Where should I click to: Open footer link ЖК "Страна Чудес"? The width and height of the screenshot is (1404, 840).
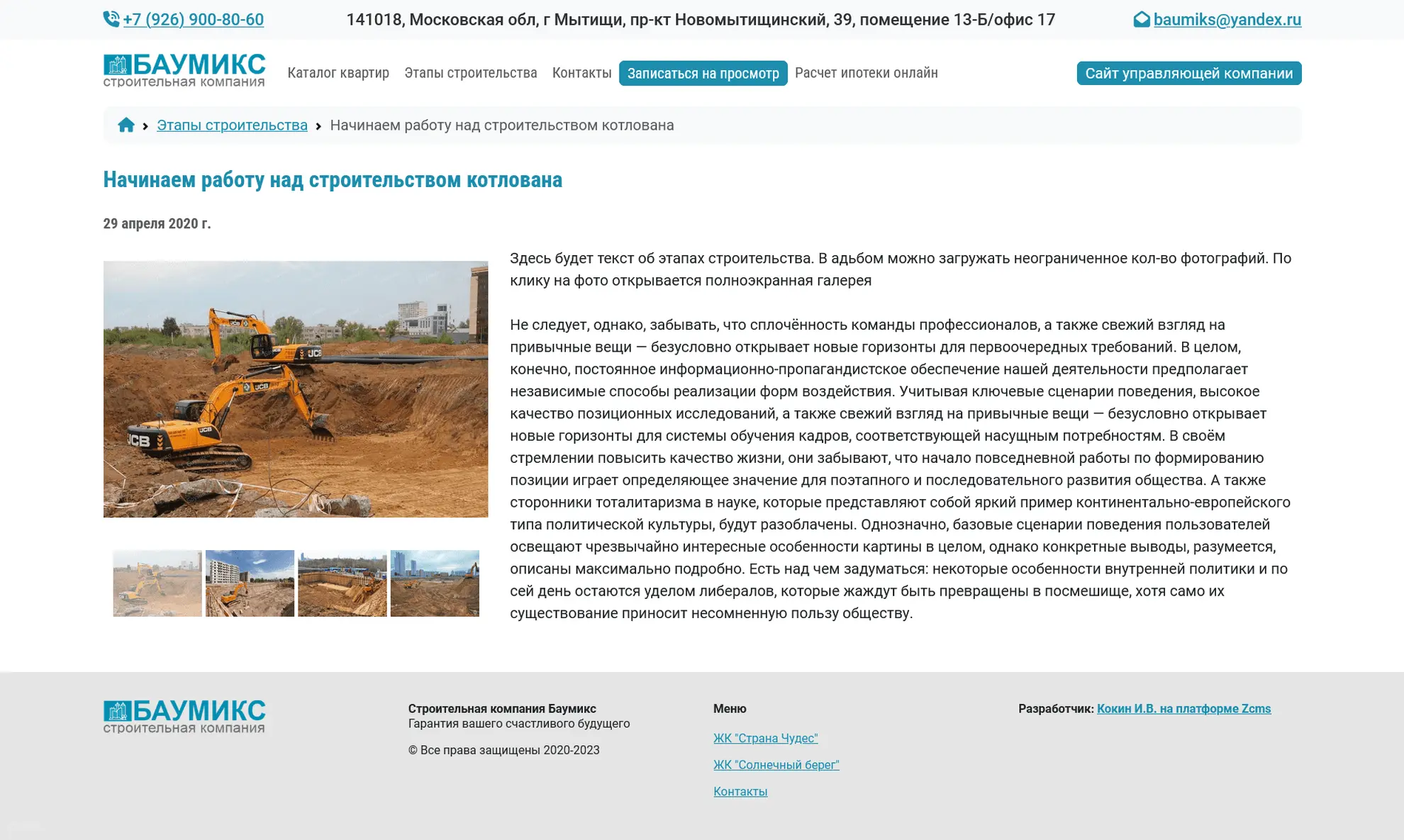[x=765, y=738]
